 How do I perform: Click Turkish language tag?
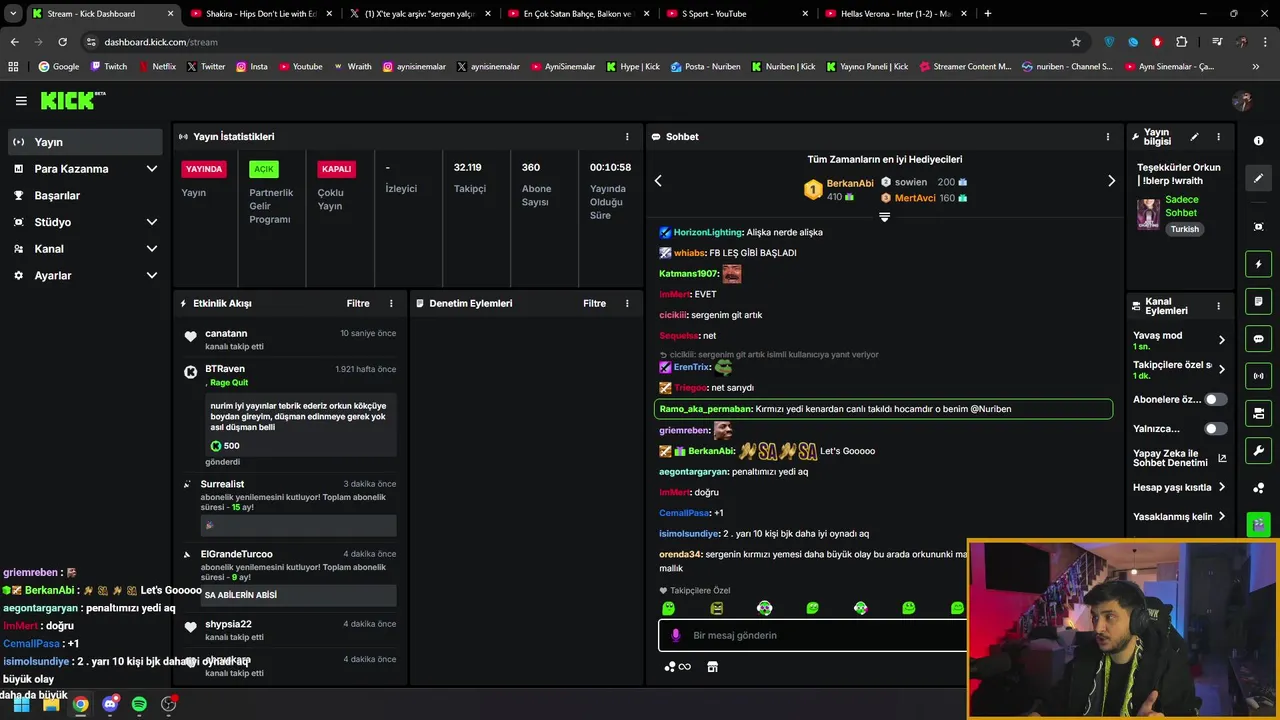[x=1184, y=229]
